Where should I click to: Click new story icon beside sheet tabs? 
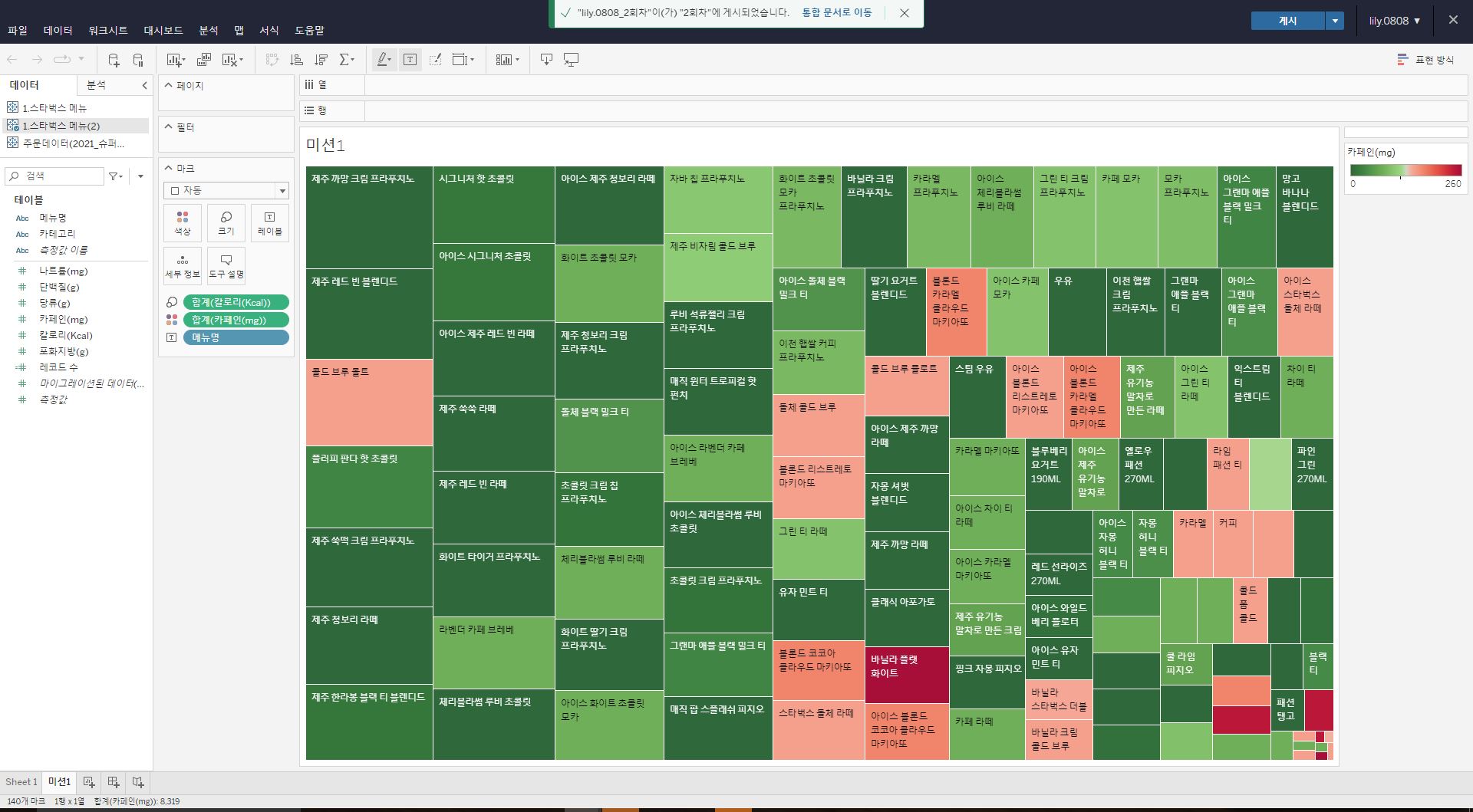138,782
